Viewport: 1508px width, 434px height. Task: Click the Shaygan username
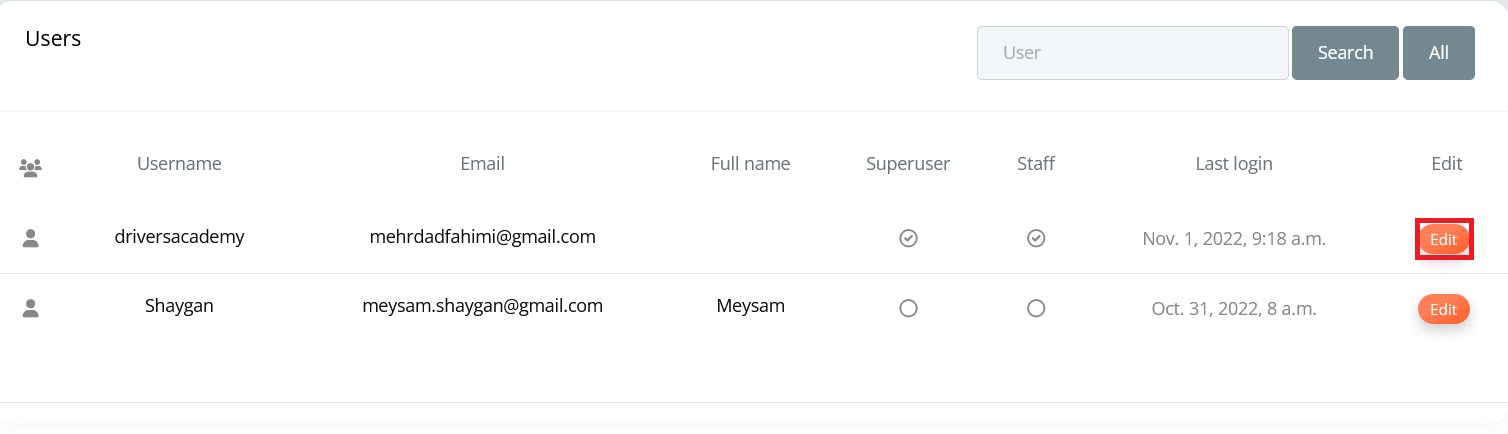[x=179, y=306]
